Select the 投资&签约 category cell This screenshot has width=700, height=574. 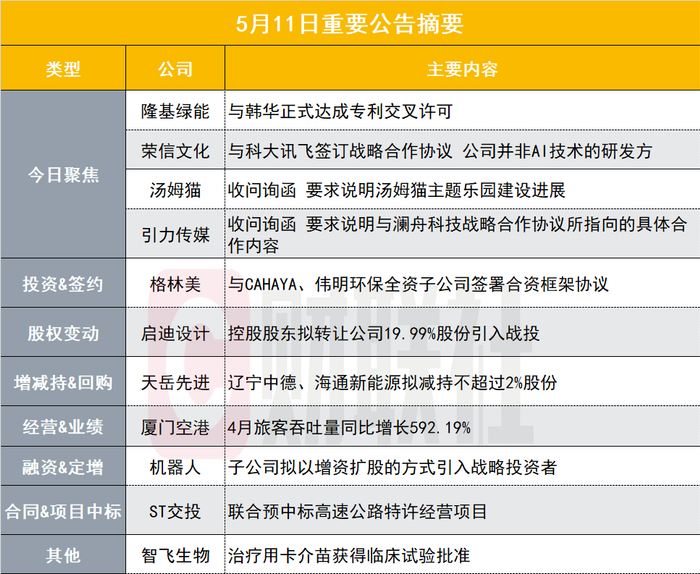[x=63, y=283]
